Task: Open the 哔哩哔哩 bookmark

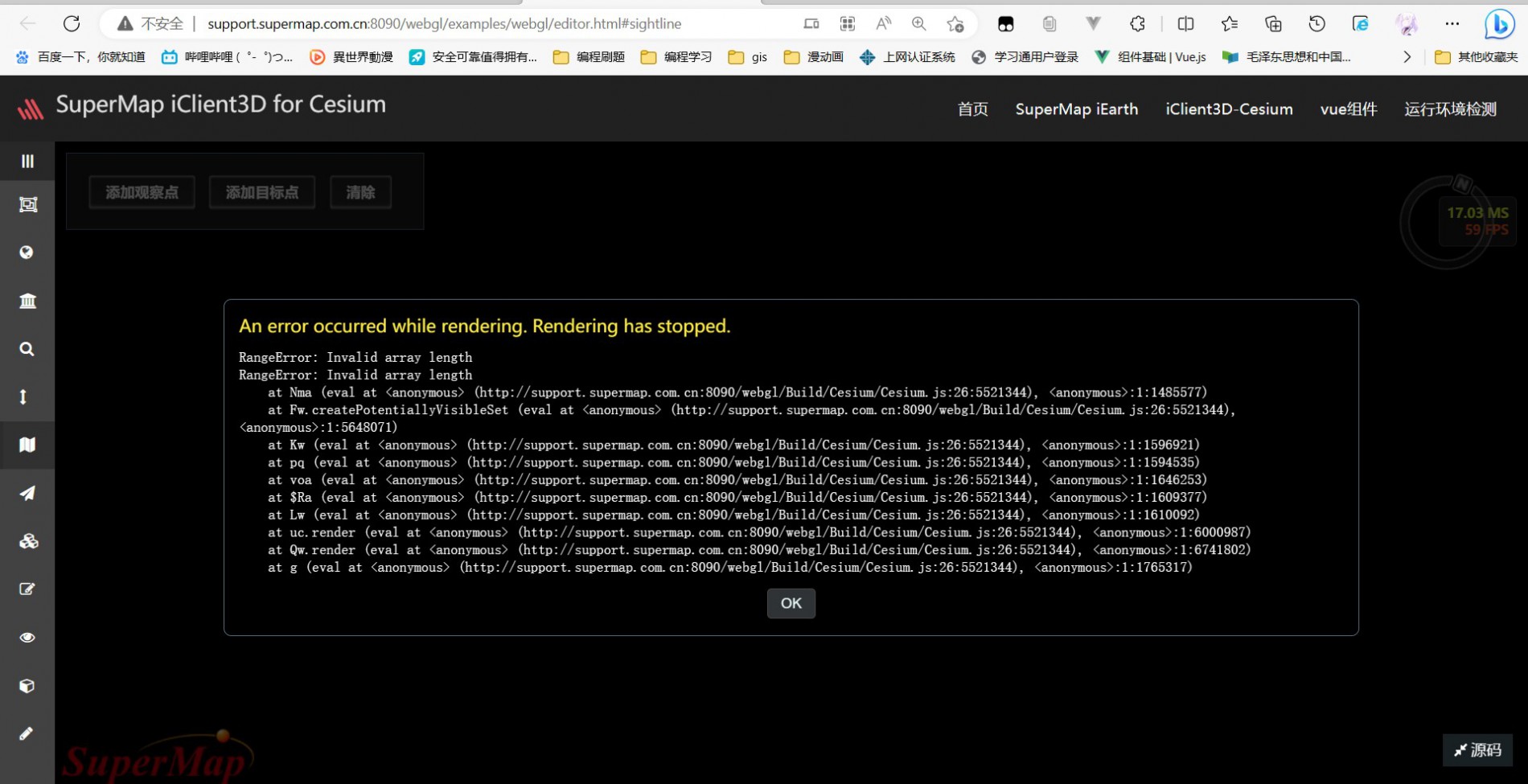Action: 227,57
